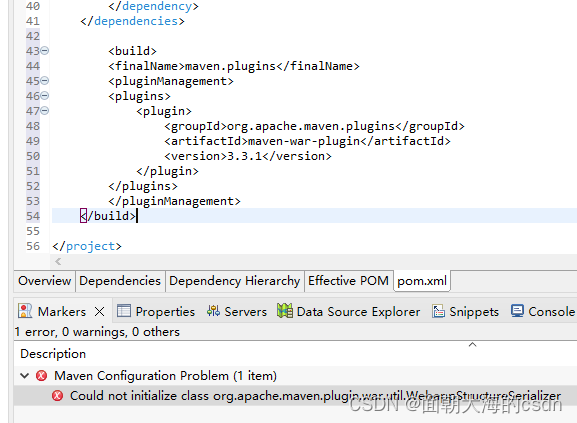Click the error icon on 'Could not initialize class' row
This screenshot has width=577, height=423.
[x=57, y=396]
